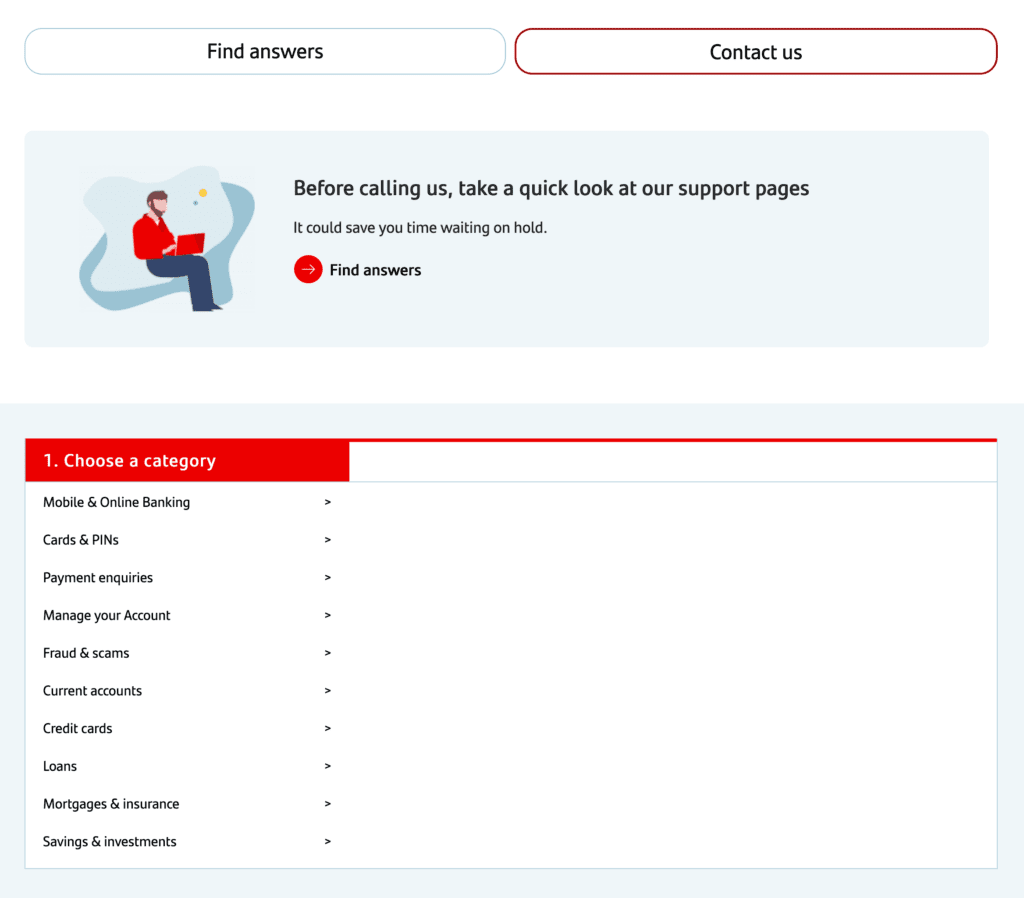Screen dimensions: 1024x898
Task: Click the red arrow circle icon
Action: pyautogui.click(x=308, y=269)
